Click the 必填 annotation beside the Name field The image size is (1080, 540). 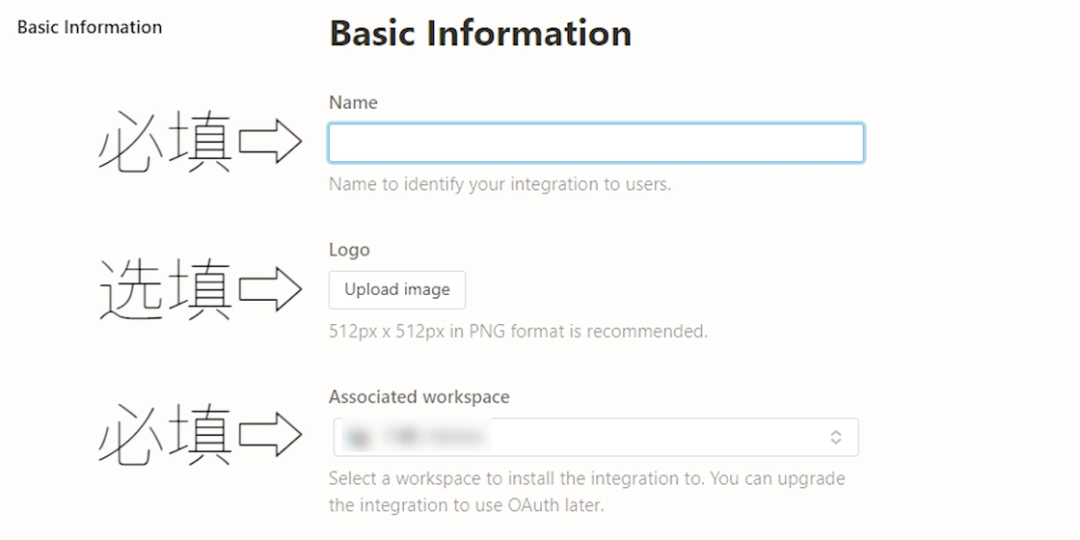pos(165,143)
